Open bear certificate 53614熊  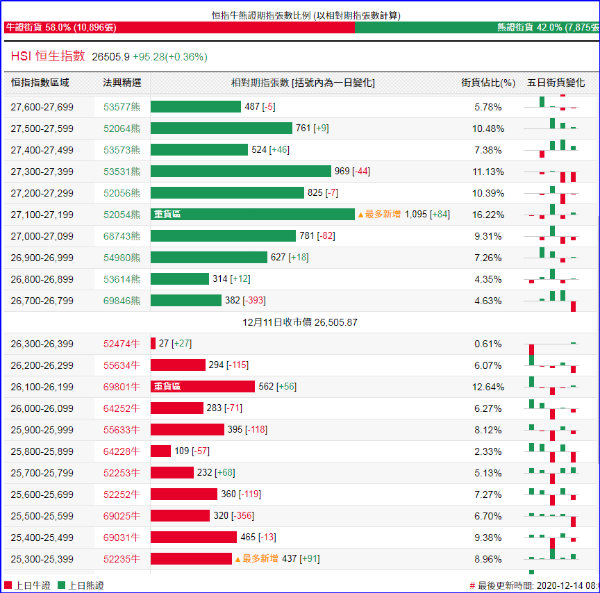coord(122,279)
